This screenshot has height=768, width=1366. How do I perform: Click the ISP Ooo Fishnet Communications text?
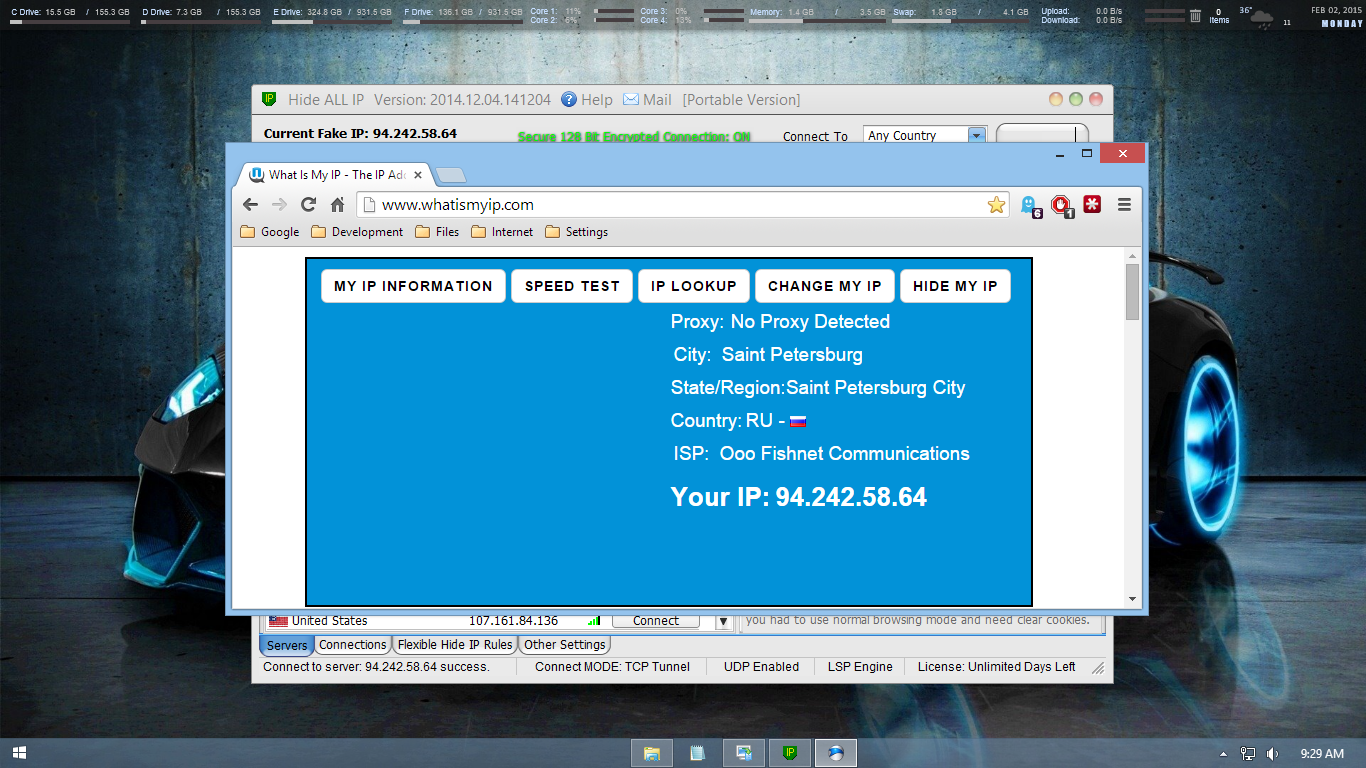coord(821,454)
